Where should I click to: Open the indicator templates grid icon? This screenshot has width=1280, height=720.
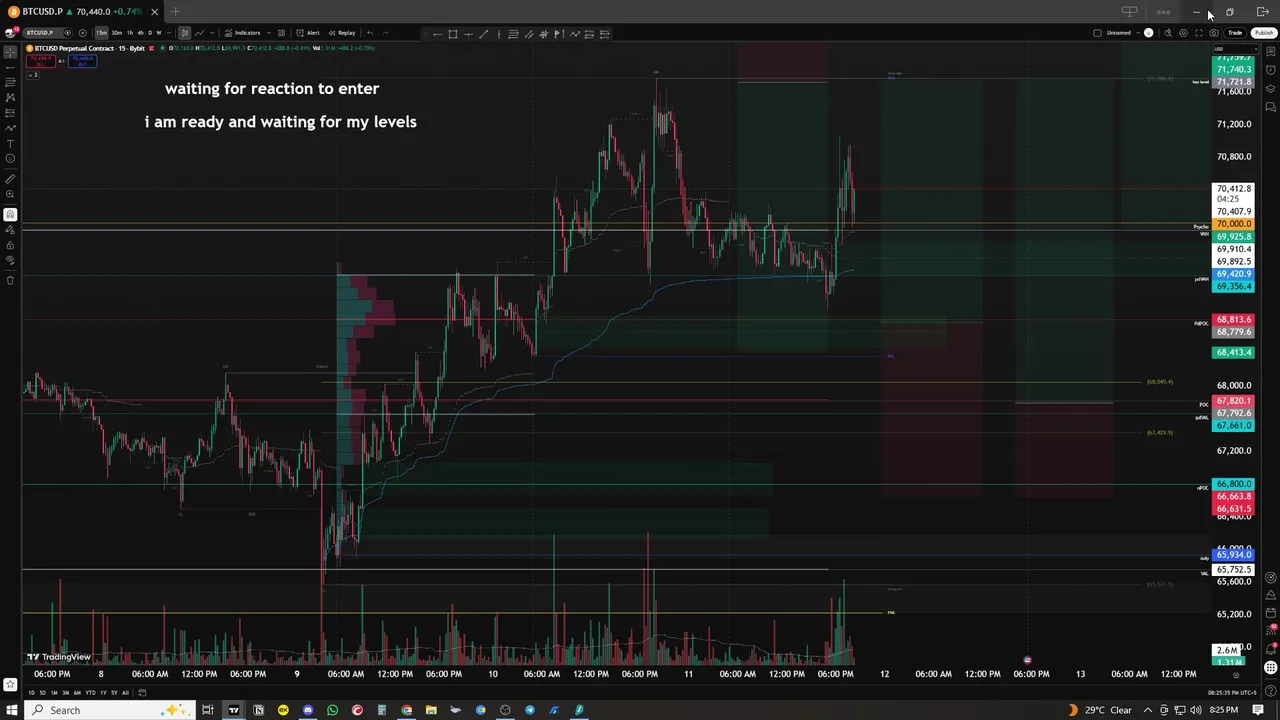[x=281, y=33]
